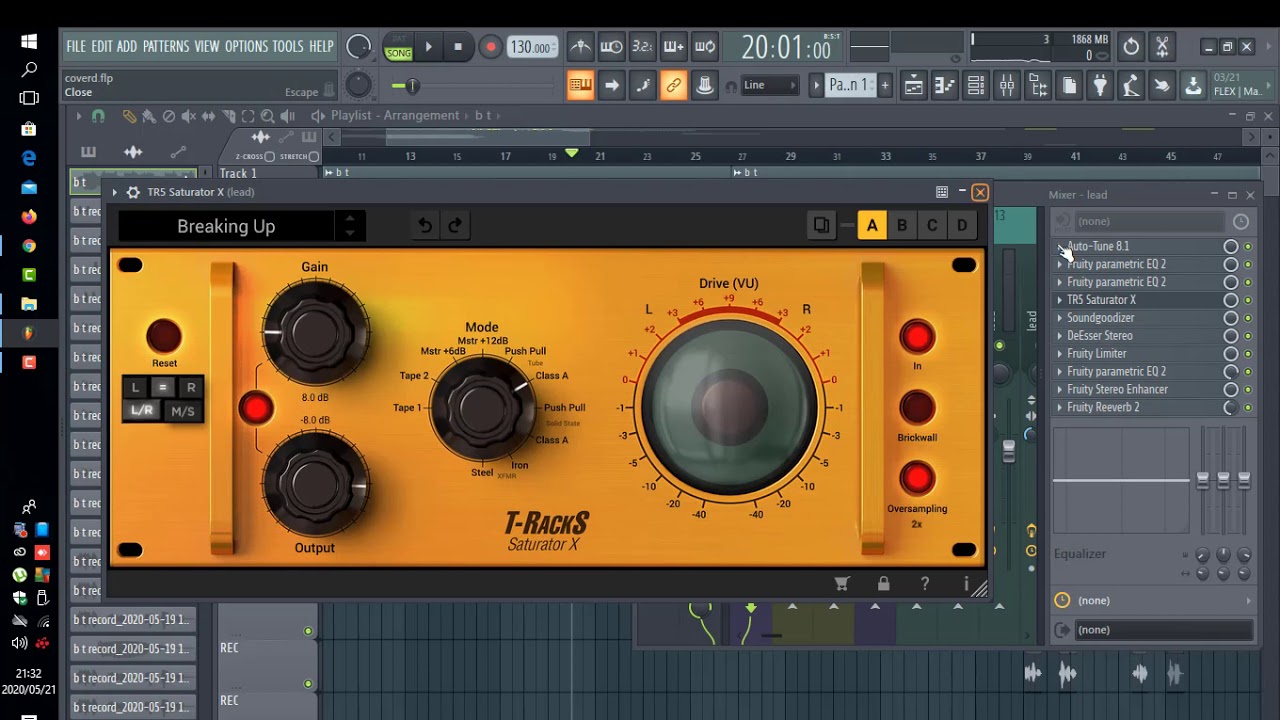
Task: Click the tempo tapper icon
Action: point(1131,86)
